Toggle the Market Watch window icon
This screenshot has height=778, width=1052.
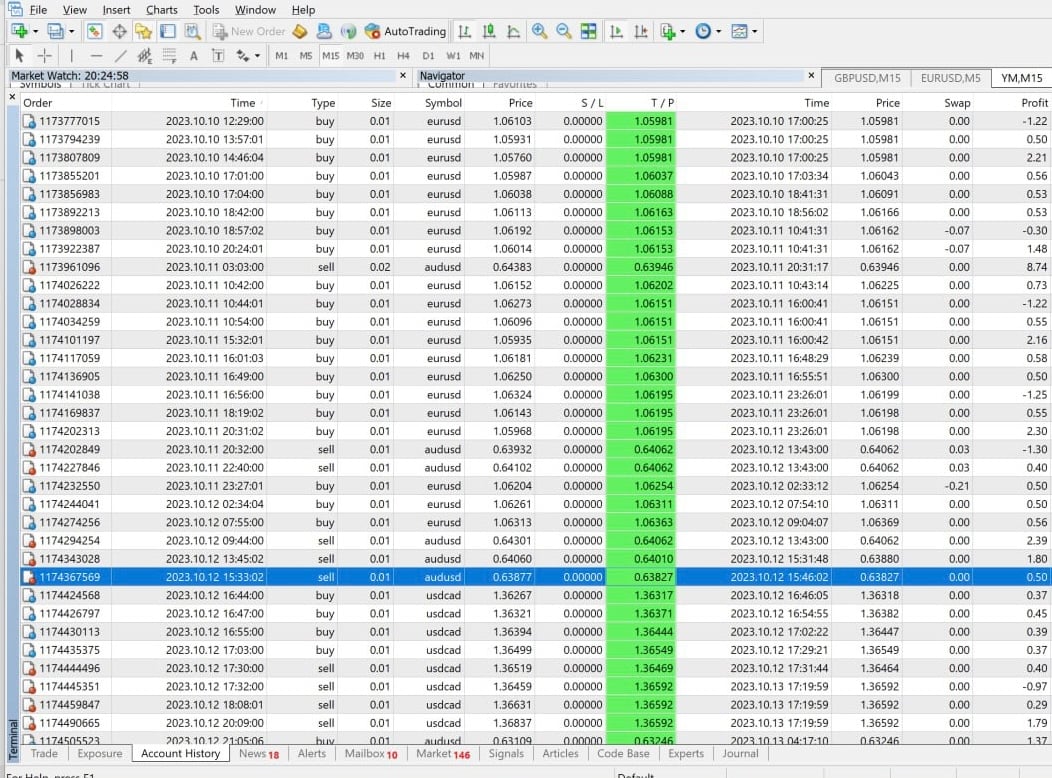pos(95,31)
